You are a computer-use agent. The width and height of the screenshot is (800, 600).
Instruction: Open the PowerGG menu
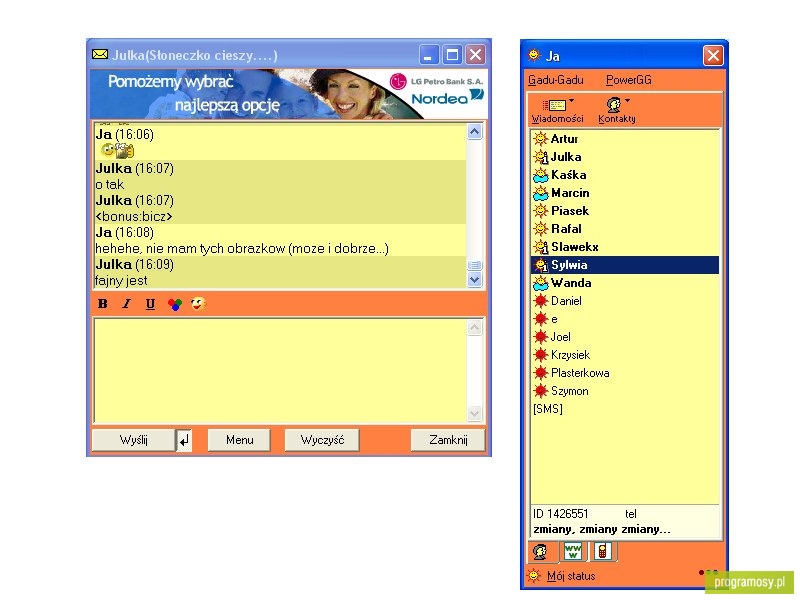(x=629, y=80)
